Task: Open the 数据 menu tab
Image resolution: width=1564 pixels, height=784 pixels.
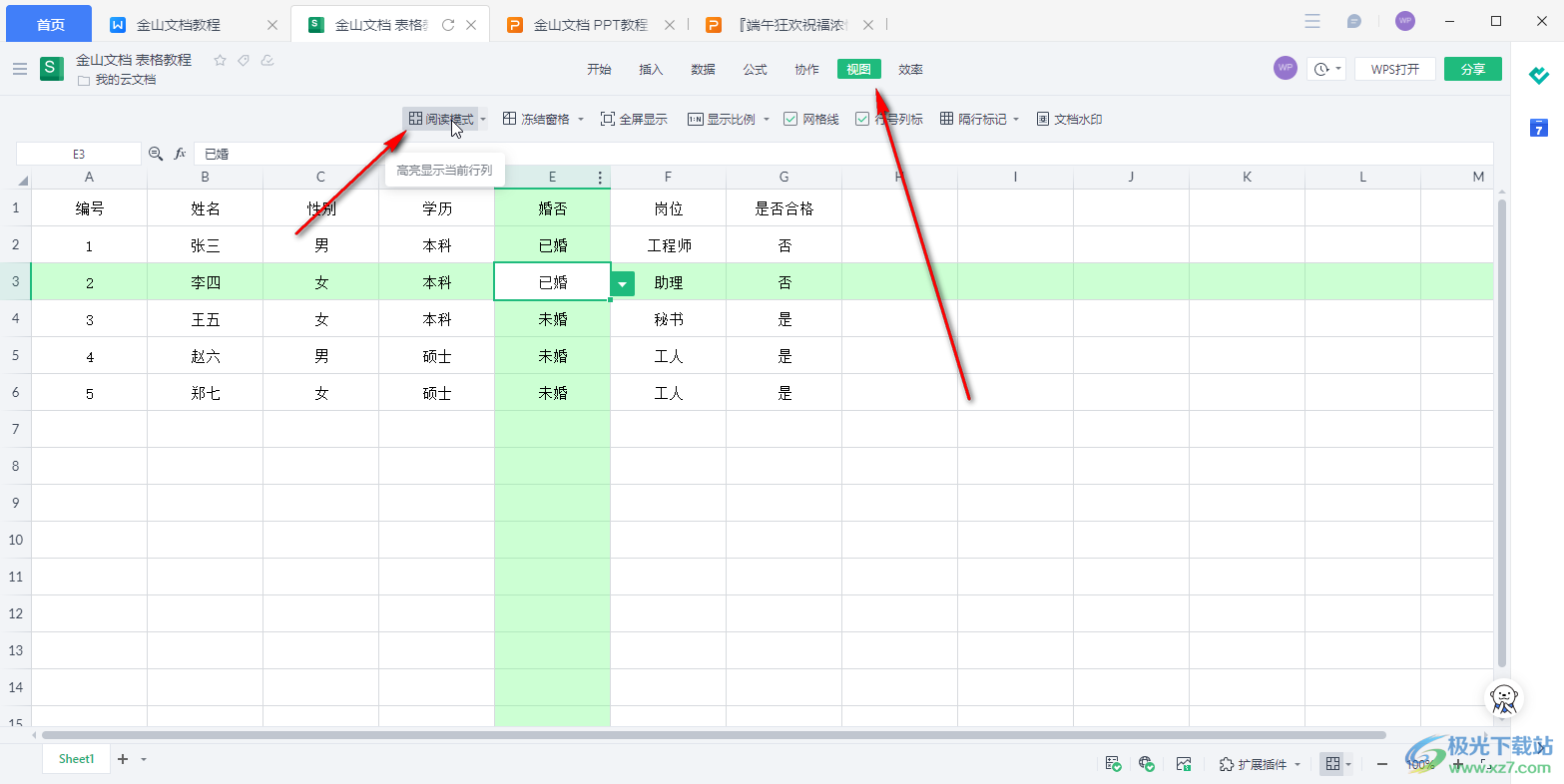Action: 703,69
